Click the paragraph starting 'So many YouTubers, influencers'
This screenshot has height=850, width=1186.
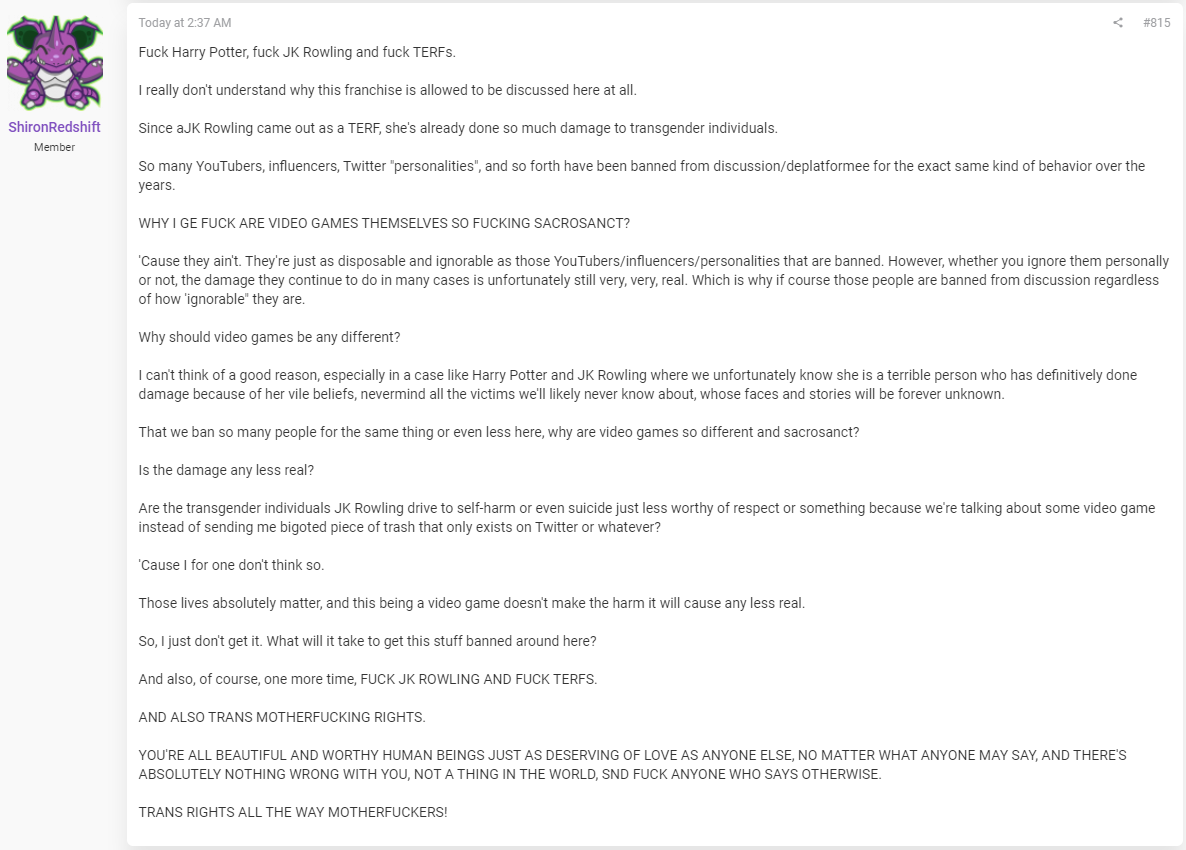coord(641,175)
